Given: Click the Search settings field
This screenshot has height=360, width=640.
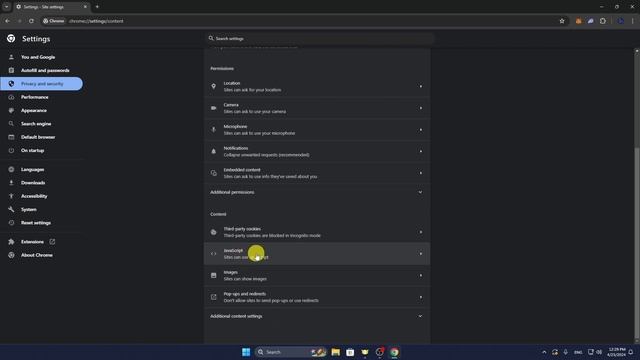Looking at the screenshot, I should coord(320,38).
